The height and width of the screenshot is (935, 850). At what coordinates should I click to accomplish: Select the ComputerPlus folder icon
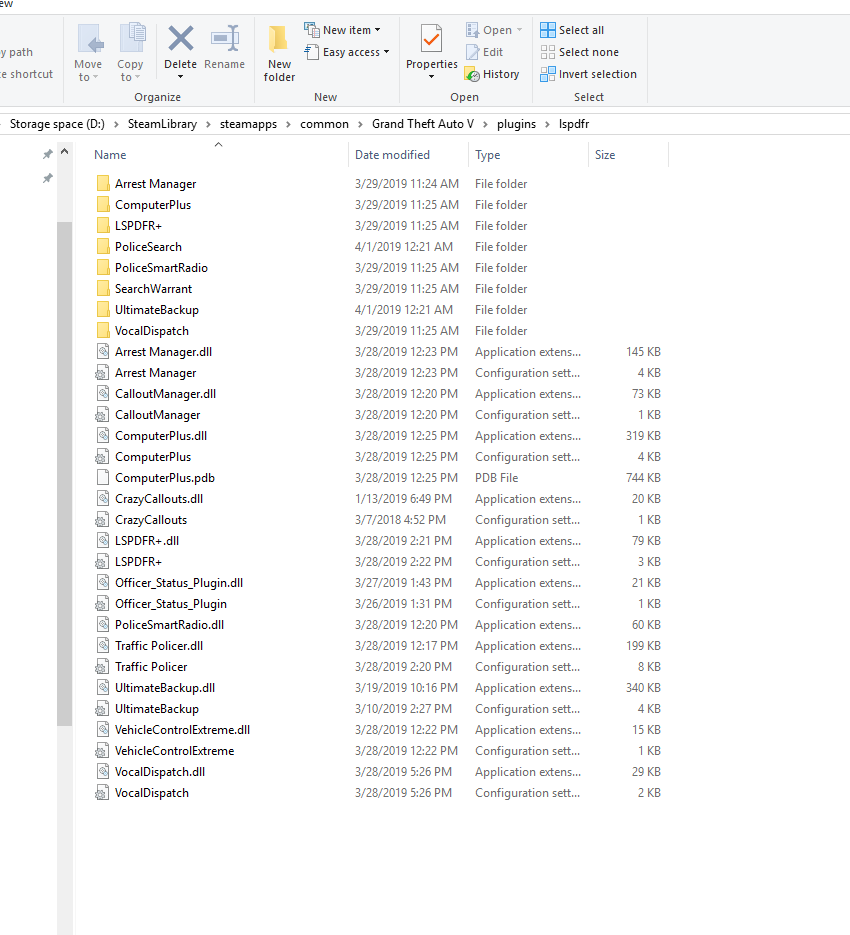(x=103, y=205)
